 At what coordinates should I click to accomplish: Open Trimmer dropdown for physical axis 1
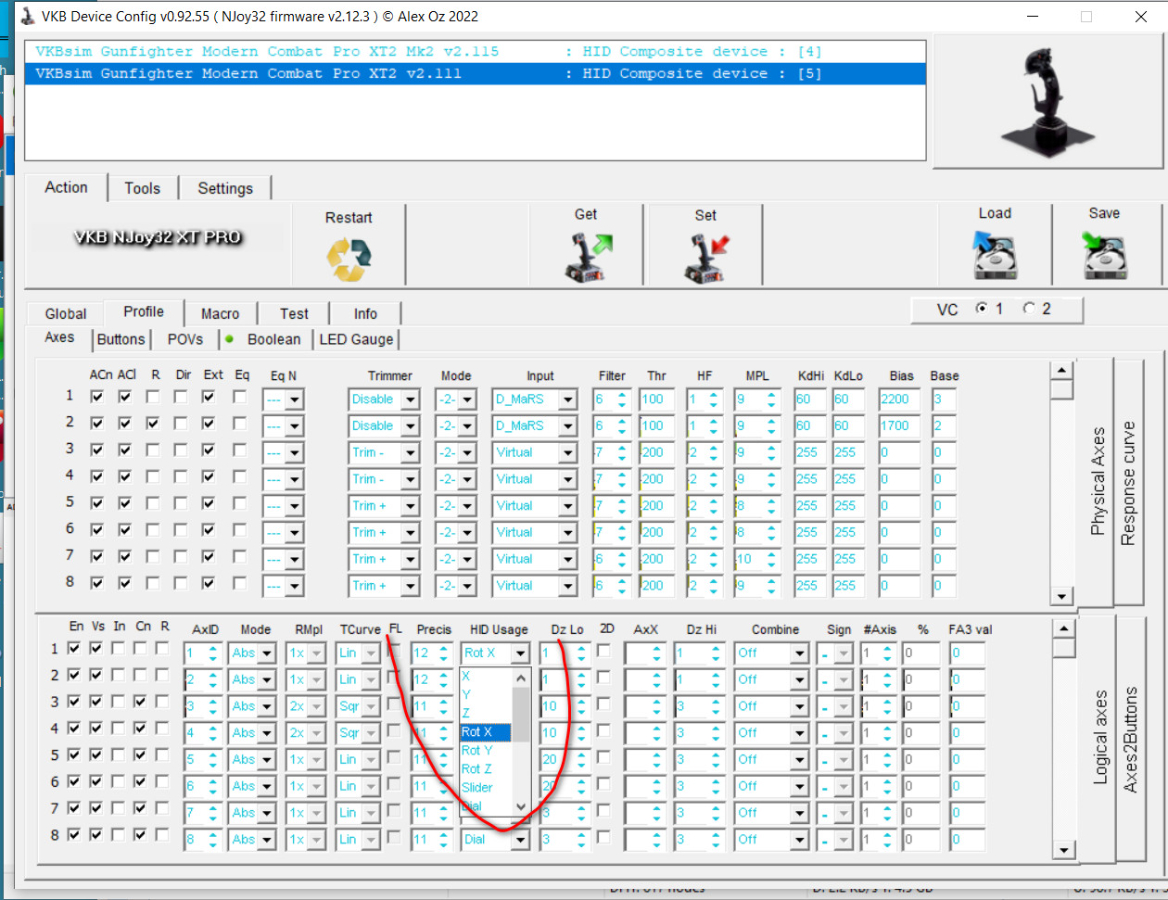[x=410, y=400]
